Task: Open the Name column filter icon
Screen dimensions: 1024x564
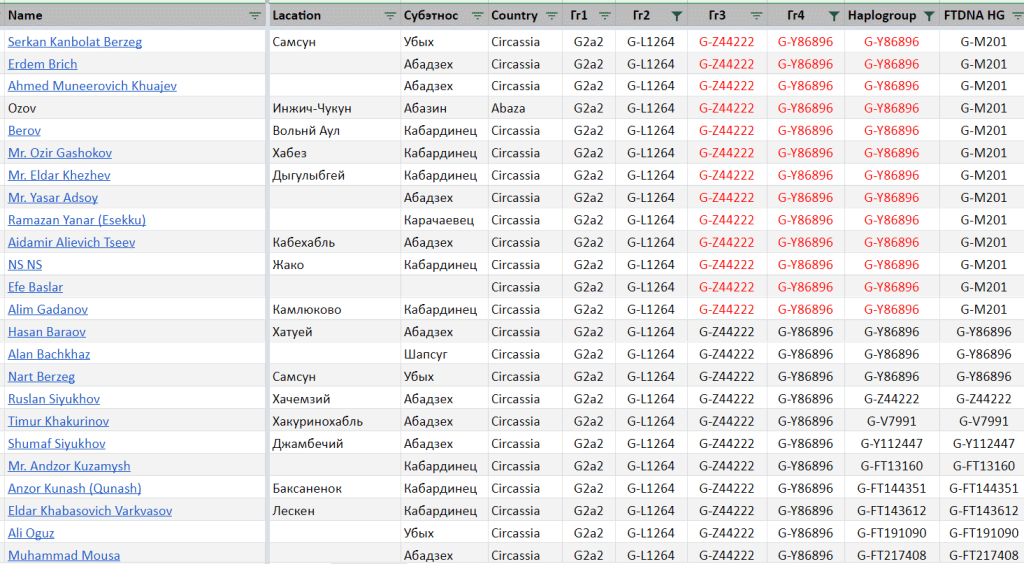Action: 255,16
